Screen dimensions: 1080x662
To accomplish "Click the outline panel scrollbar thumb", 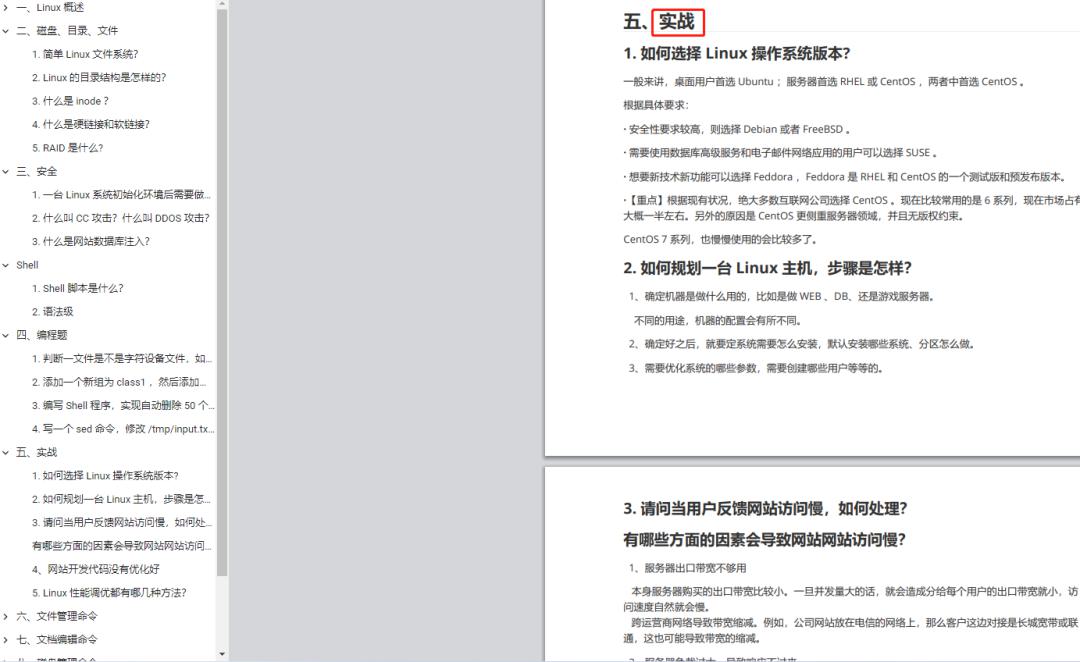I will point(222,292).
